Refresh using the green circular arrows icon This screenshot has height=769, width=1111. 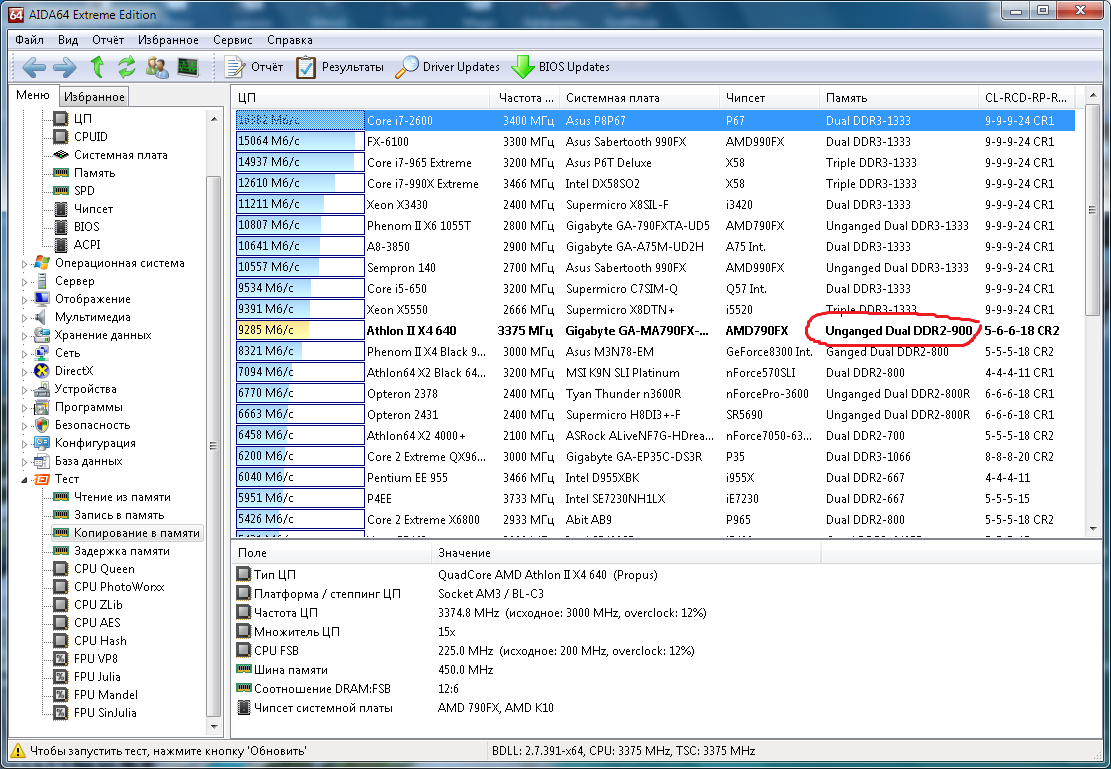tap(127, 67)
